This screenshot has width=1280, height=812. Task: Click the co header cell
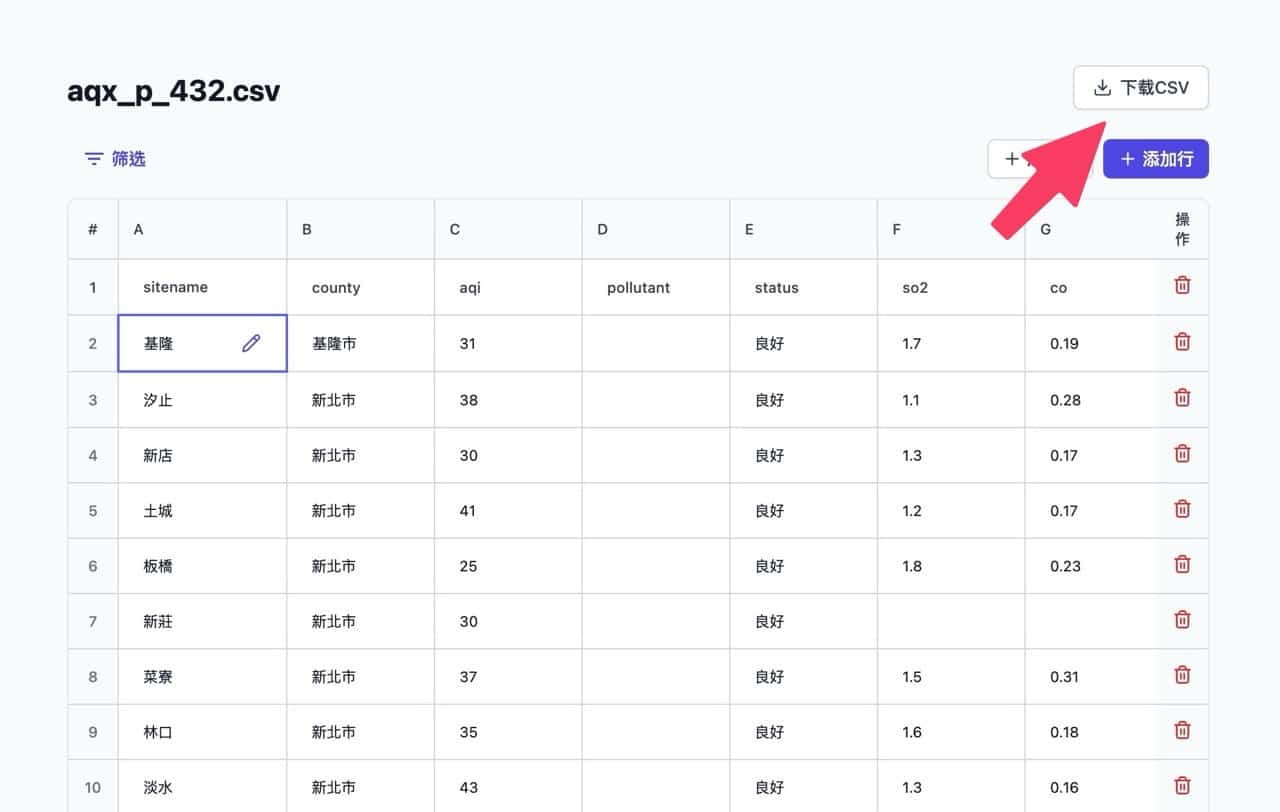click(x=1091, y=287)
